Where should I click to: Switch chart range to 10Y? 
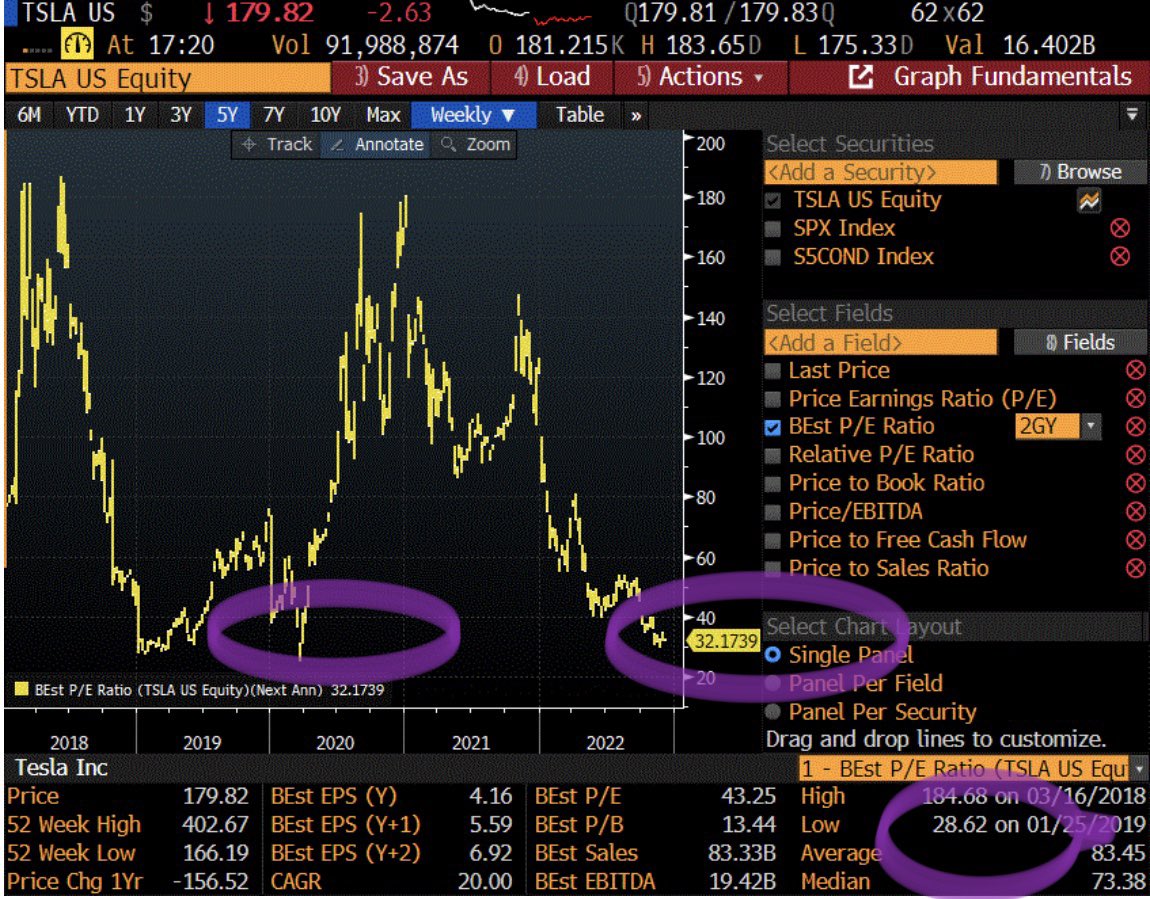pos(326,115)
